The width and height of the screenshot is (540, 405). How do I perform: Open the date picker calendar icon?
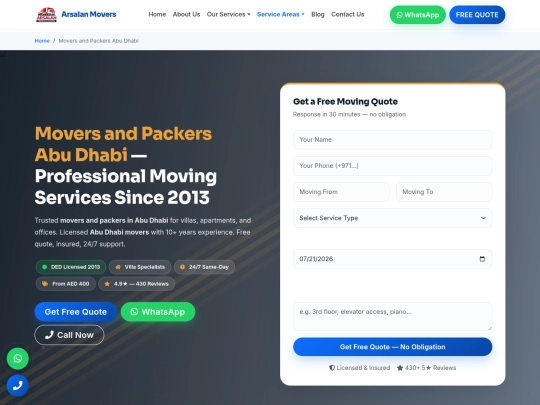(x=482, y=259)
